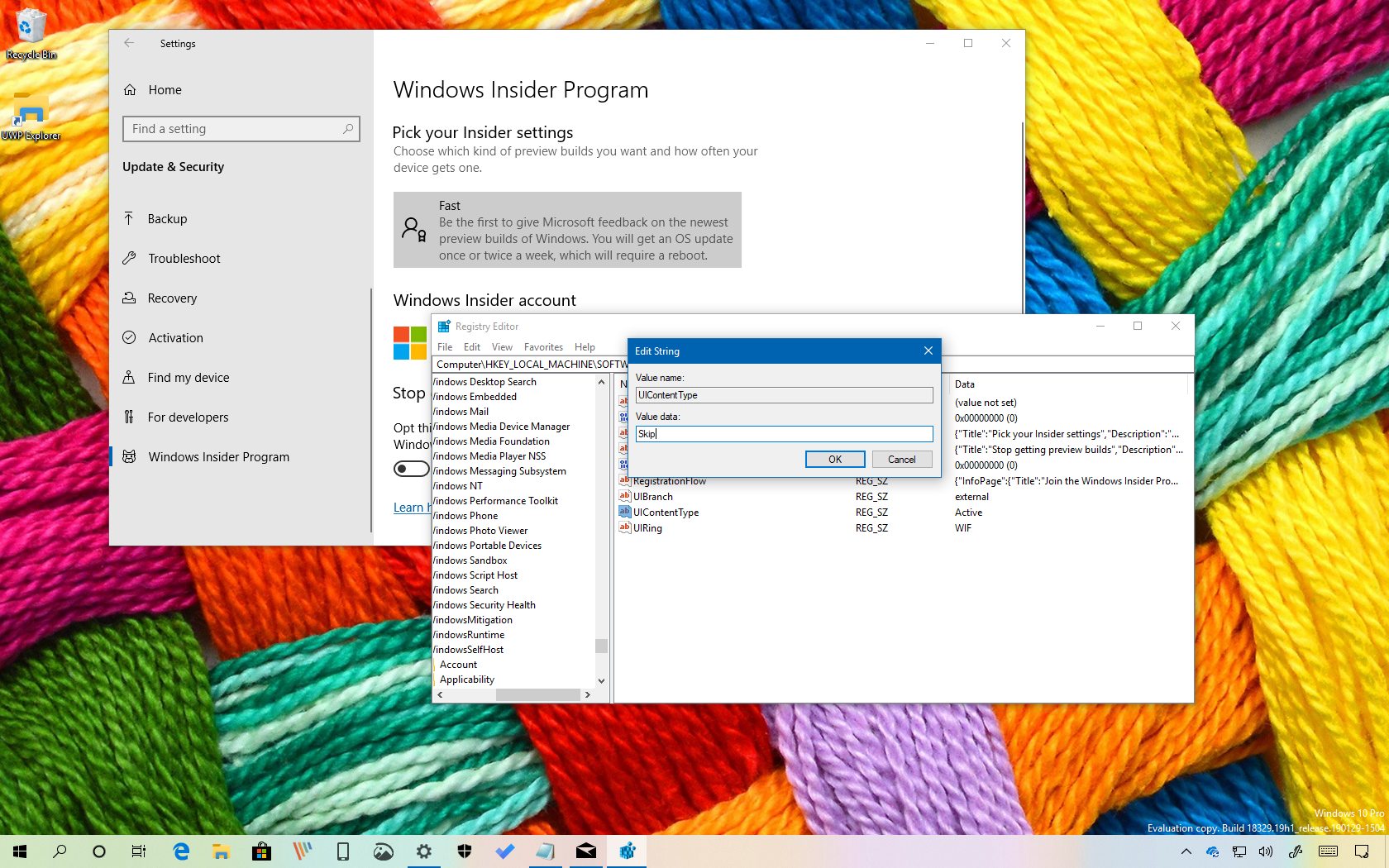Switch to Registry Editor taskbar icon
This screenshot has height=868, width=1389.
pos(628,851)
